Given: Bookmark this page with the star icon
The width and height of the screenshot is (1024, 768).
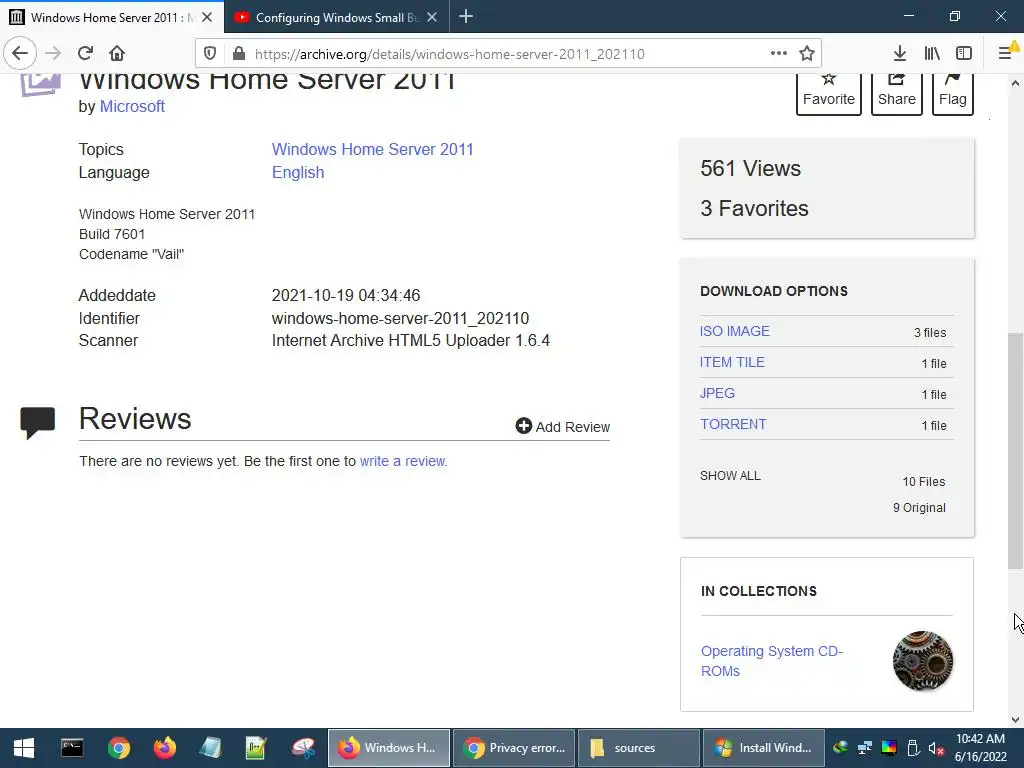Looking at the screenshot, I should coord(807,54).
